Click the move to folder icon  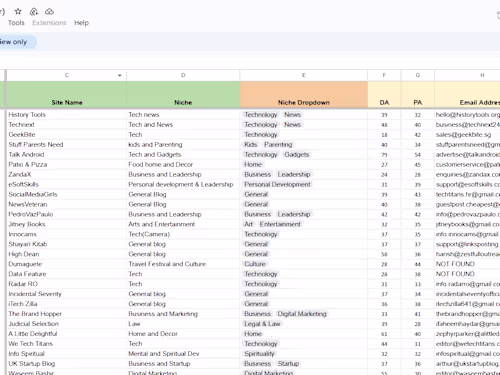pos(34,12)
